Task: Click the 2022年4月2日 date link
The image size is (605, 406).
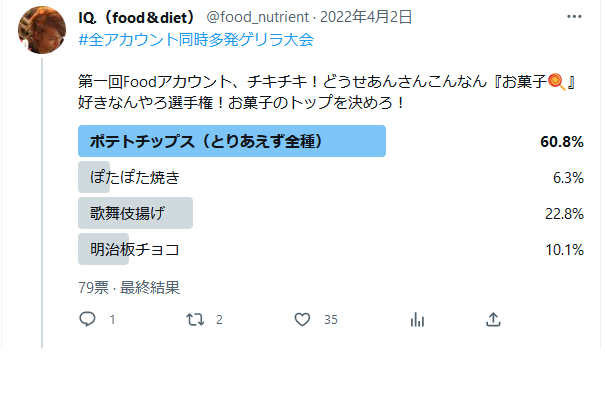Action: [366, 17]
